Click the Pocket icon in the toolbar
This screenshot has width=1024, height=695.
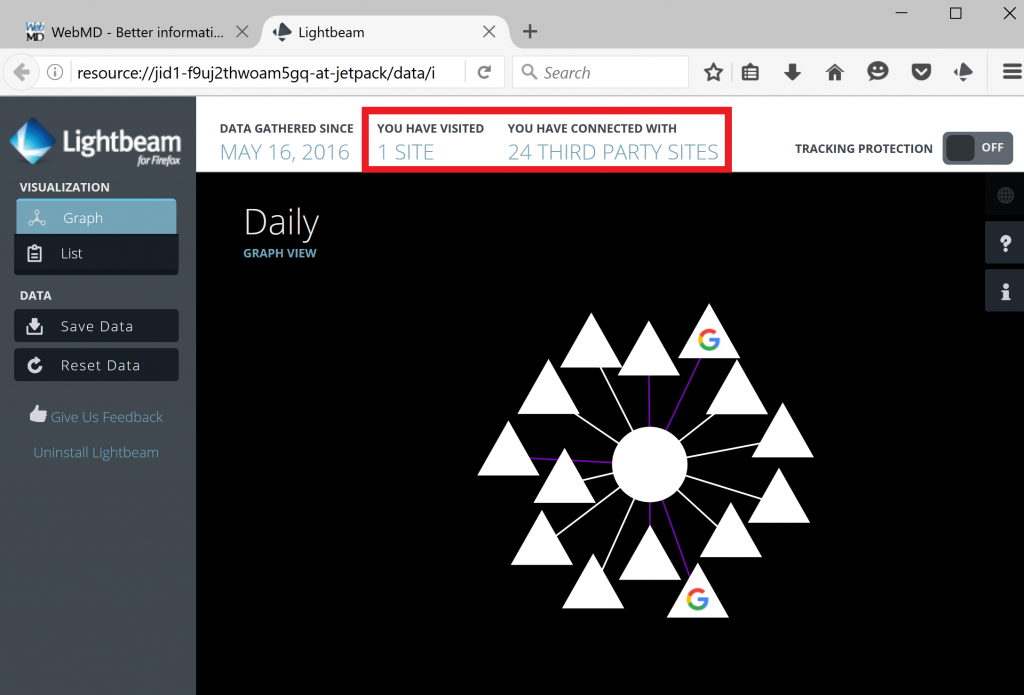921,72
